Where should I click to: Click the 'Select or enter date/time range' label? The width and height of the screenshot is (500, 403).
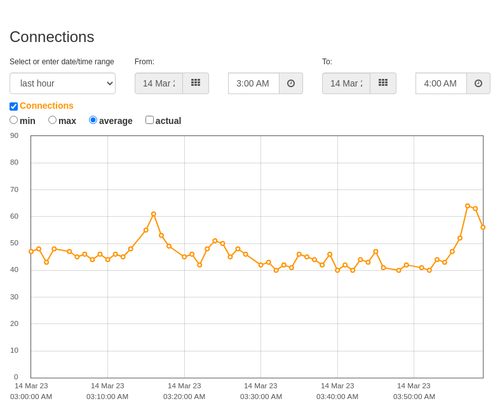pyautogui.click(x=62, y=62)
